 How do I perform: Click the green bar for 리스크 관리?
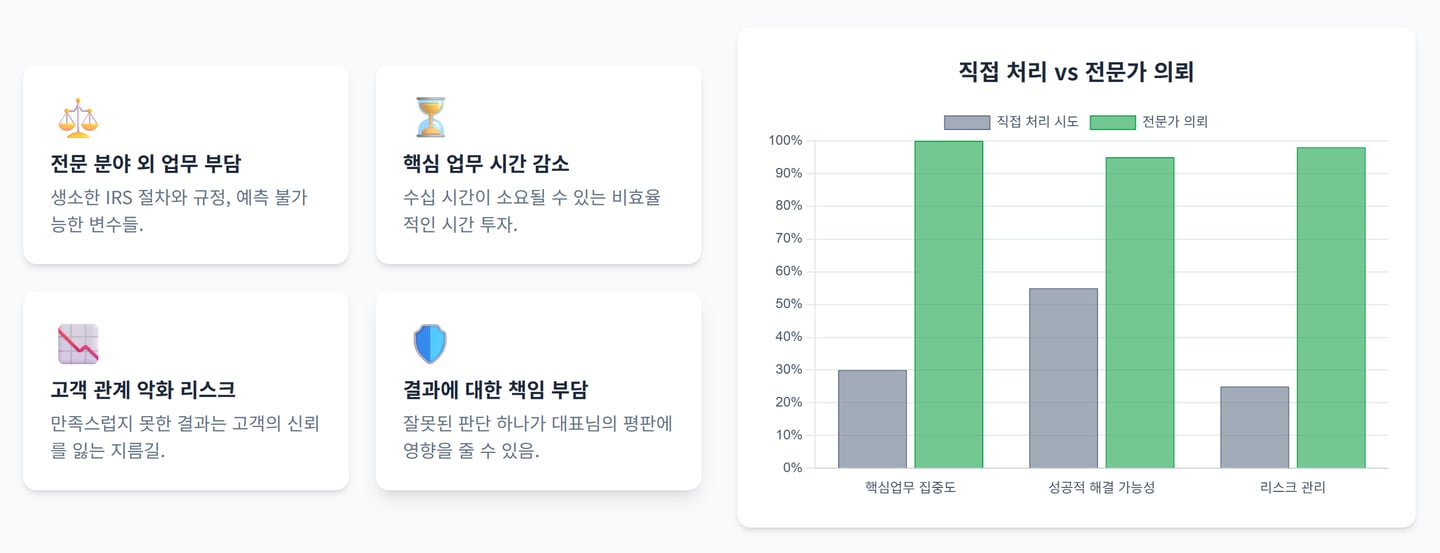1330,307
